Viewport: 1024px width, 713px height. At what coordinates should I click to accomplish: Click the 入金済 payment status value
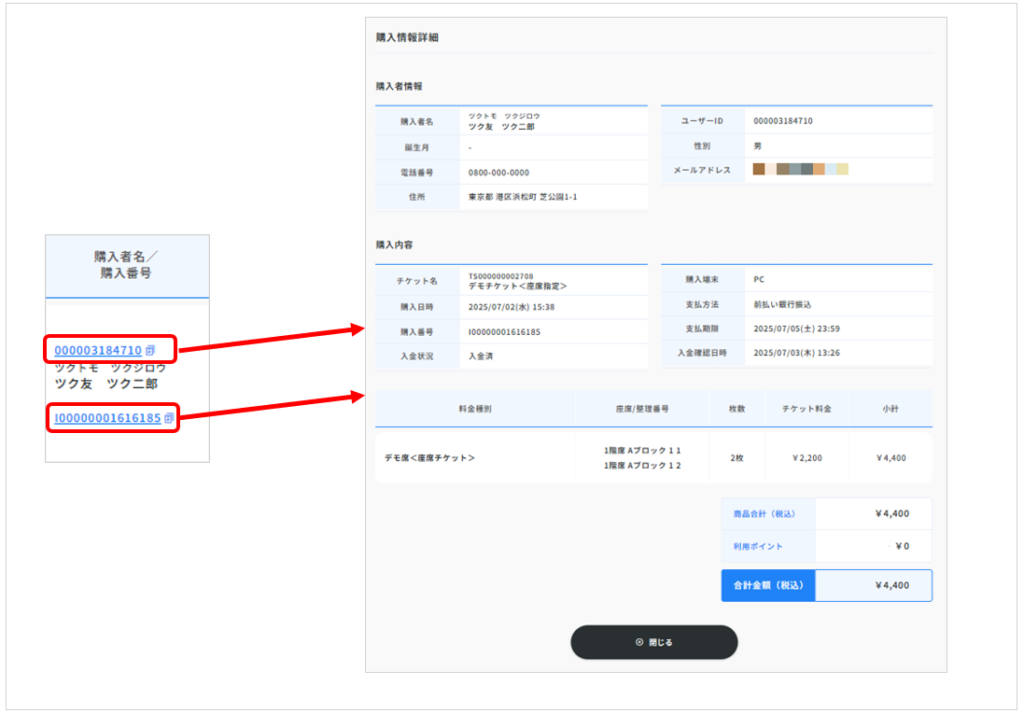(481, 355)
